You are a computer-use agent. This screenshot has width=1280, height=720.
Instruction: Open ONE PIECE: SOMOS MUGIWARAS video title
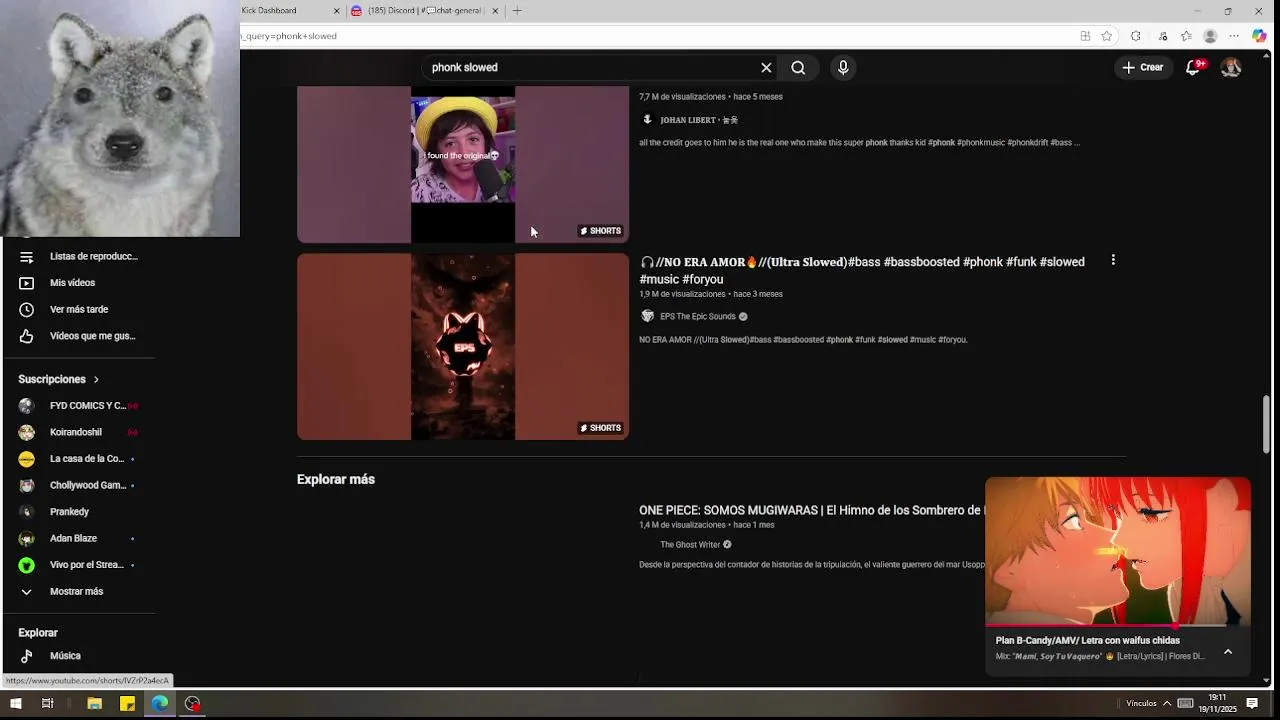tap(811, 511)
